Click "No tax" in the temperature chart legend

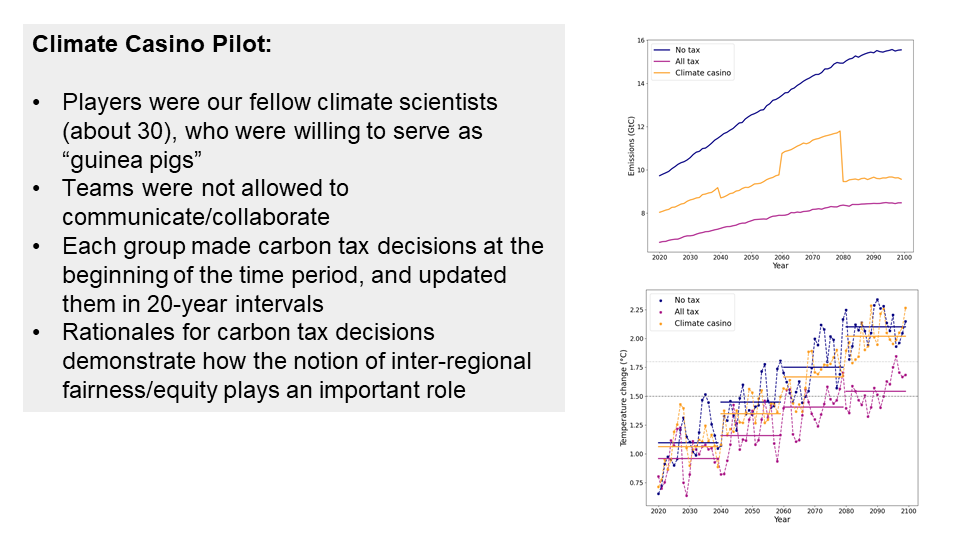pyautogui.click(x=687, y=301)
